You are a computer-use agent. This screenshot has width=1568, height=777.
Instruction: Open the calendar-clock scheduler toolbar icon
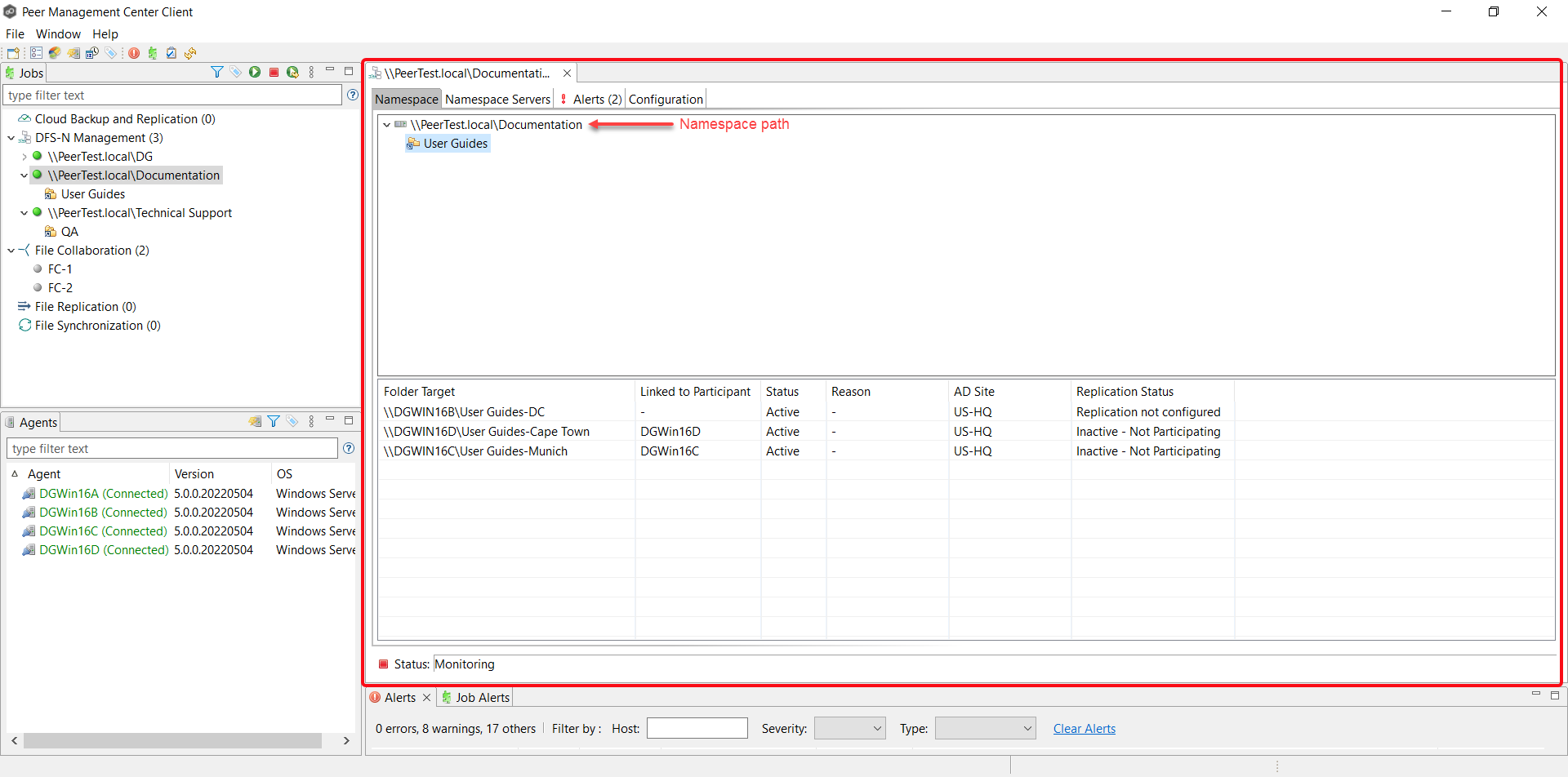pos(92,53)
